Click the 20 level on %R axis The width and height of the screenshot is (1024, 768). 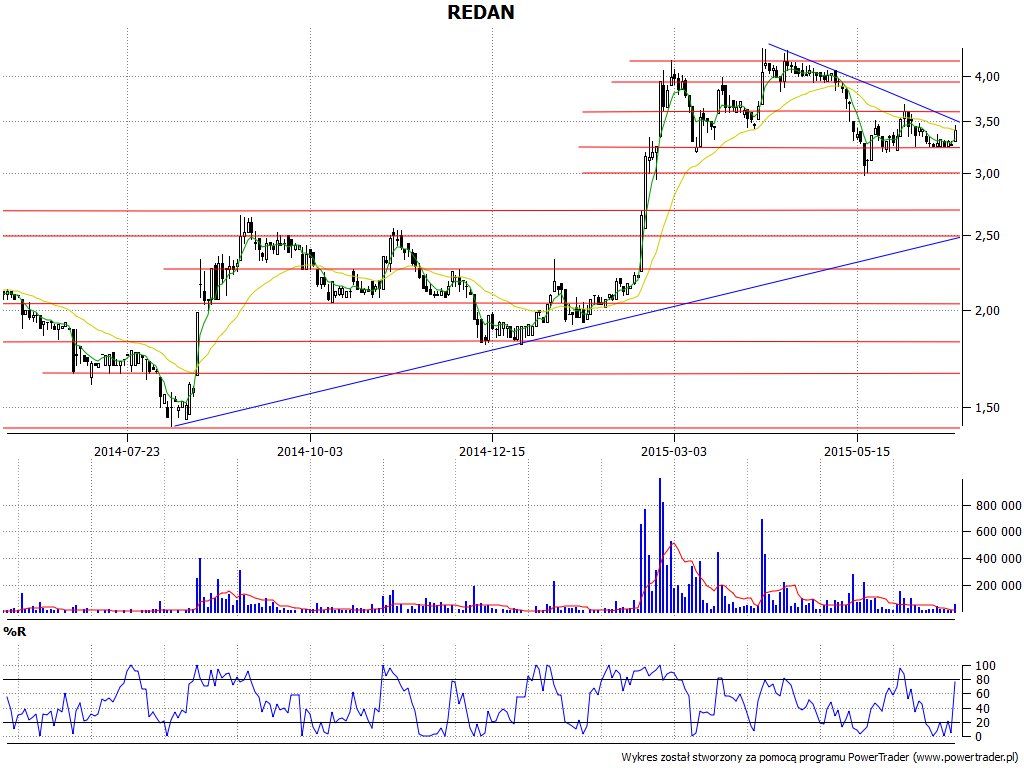click(982, 722)
